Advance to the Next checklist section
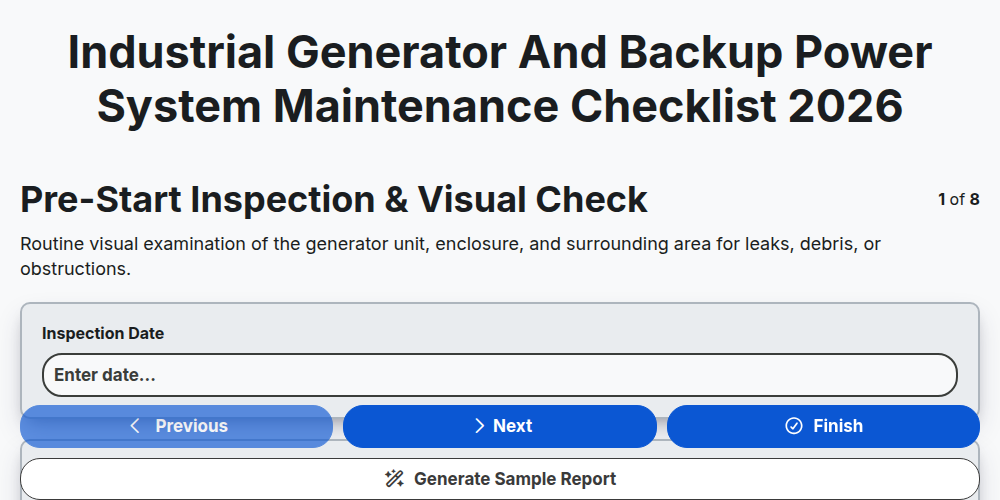The height and width of the screenshot is (500, 1000). click(x=500, y=426)
